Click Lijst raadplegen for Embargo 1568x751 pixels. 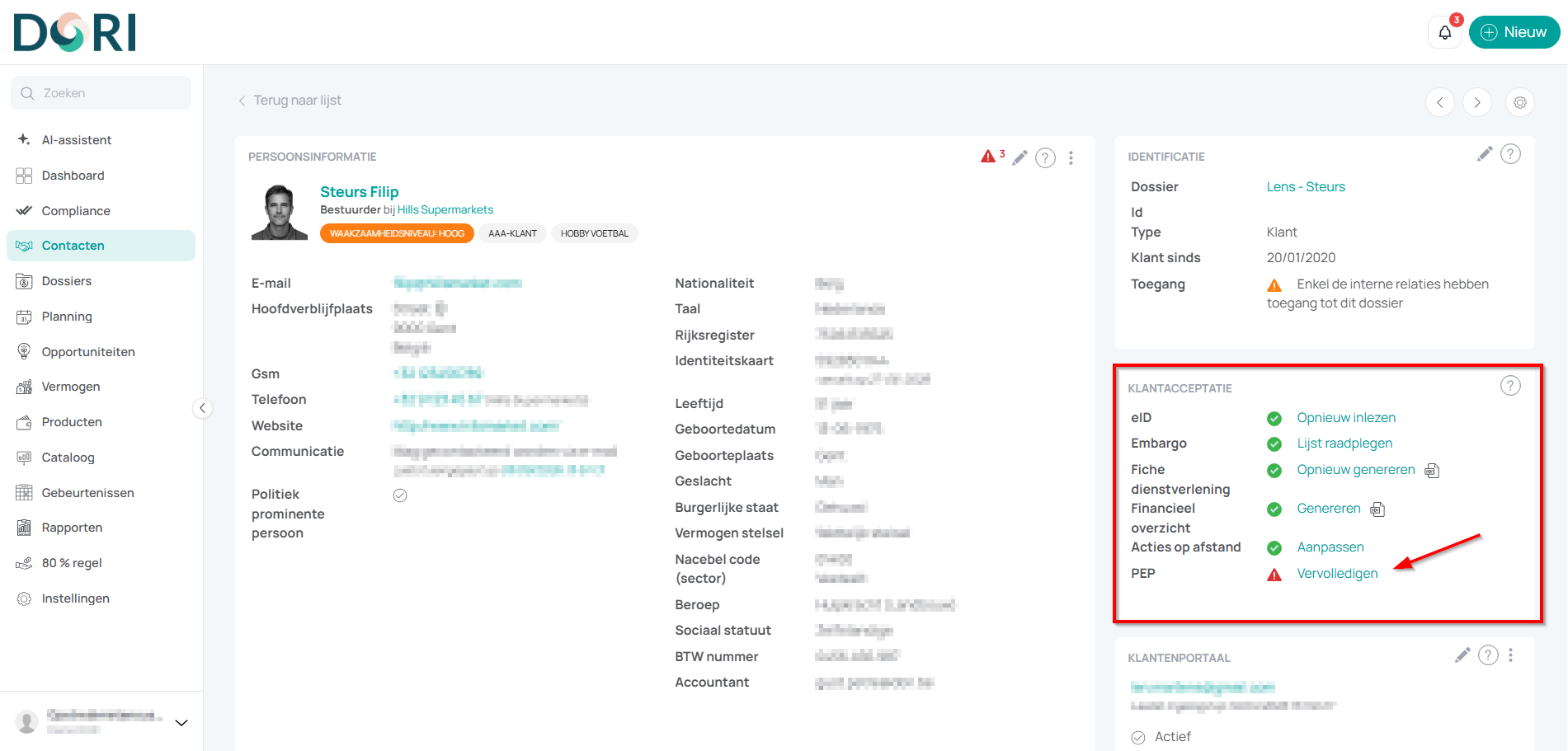coord(1344,444)
